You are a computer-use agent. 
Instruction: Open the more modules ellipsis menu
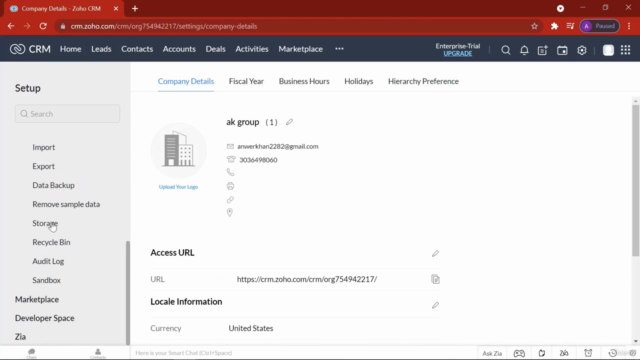coord(339,49)
